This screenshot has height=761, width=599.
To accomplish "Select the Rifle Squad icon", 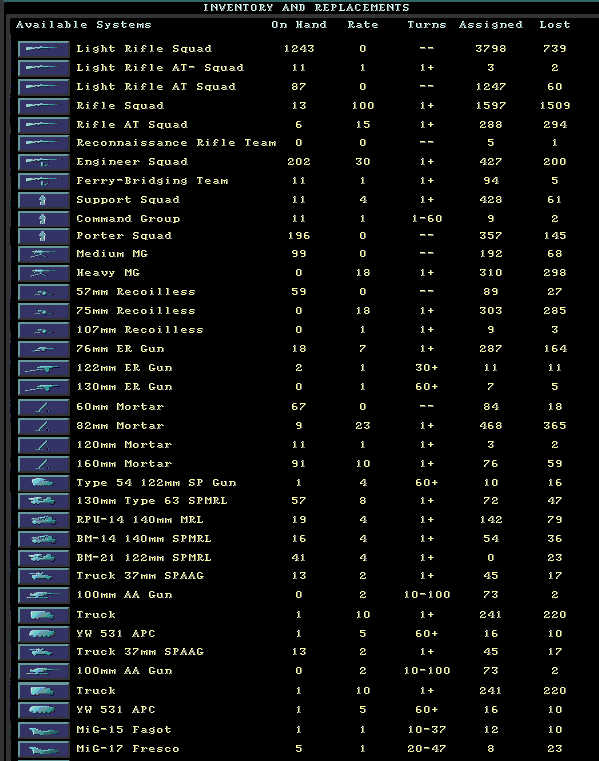I will tap(44, 106).
